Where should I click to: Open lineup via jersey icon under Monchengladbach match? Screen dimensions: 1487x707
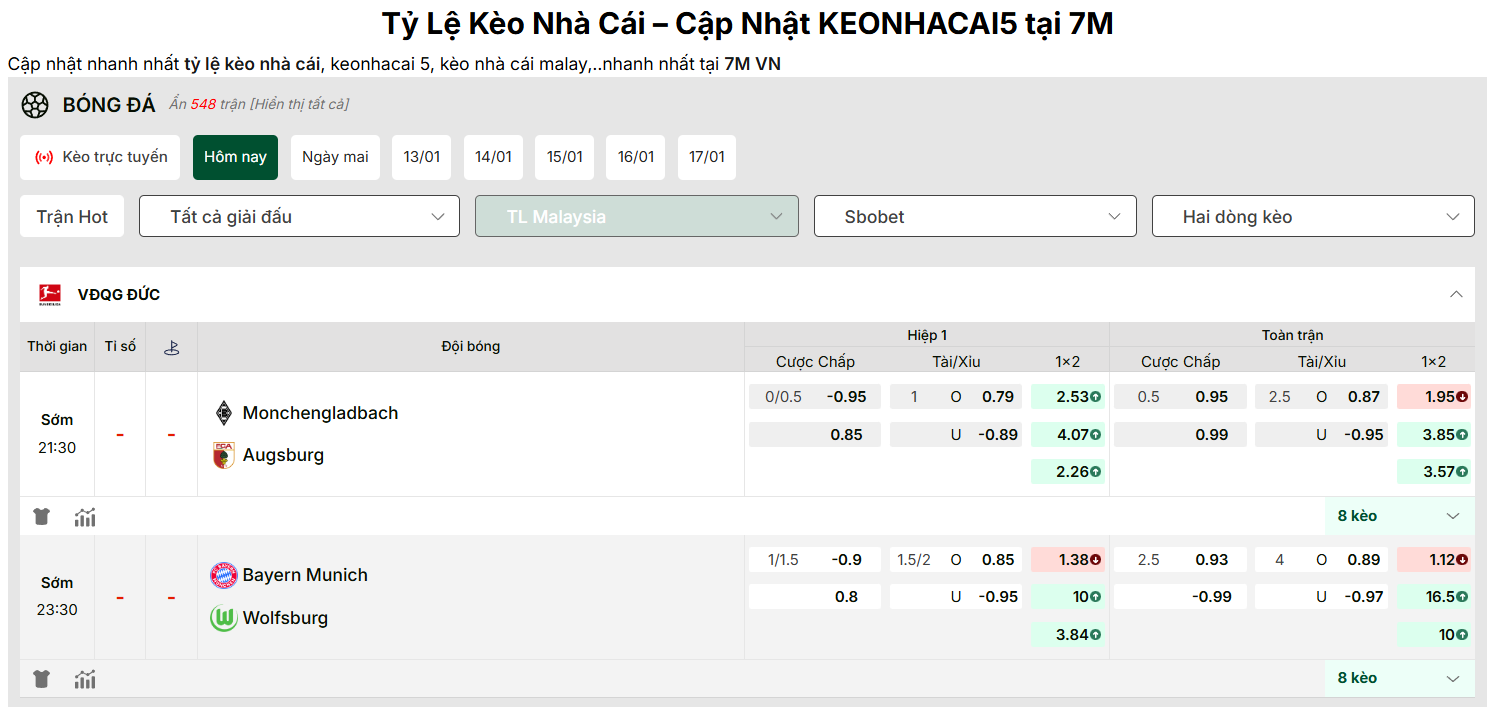pos(40,517)
